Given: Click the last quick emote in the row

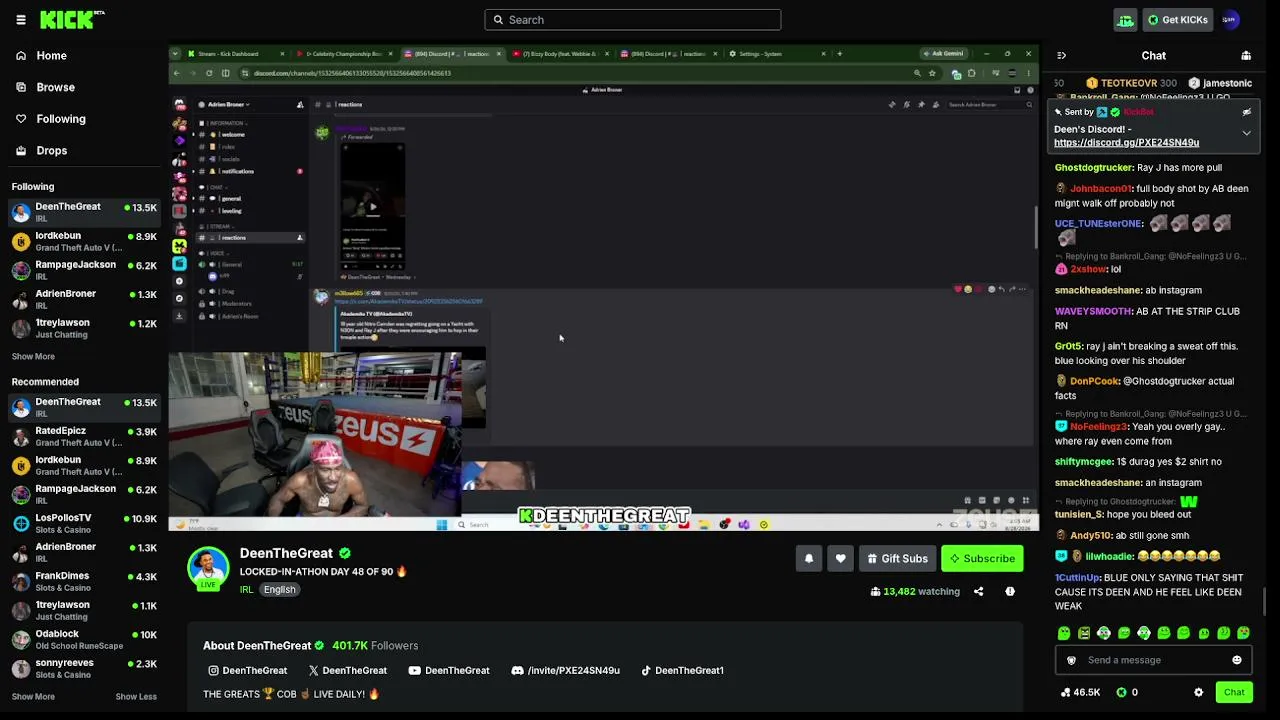Looking at the screenshot, I should point(1243,633).
